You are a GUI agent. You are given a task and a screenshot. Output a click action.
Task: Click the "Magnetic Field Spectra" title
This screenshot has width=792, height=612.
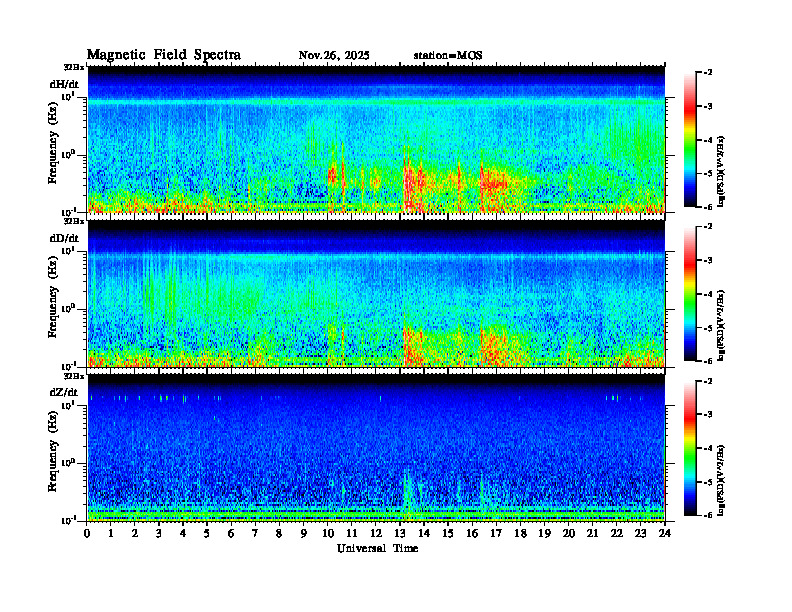click(x=164, y=55)
